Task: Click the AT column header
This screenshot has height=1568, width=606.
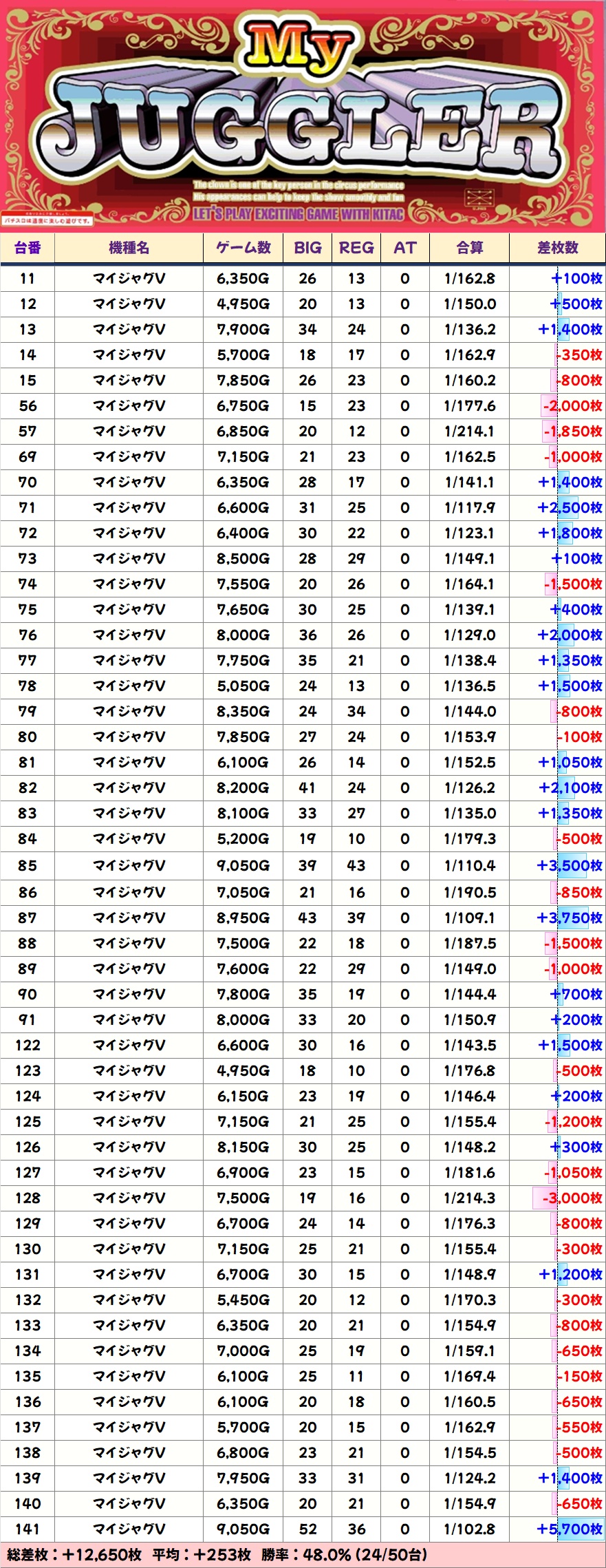Action: 404,248
